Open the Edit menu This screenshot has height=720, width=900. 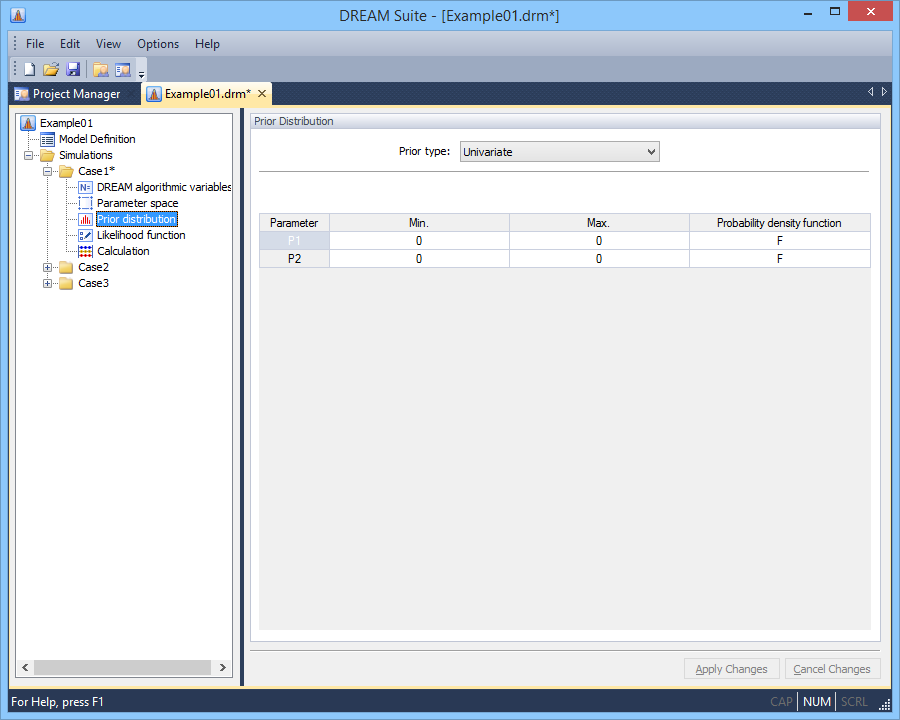70,44
